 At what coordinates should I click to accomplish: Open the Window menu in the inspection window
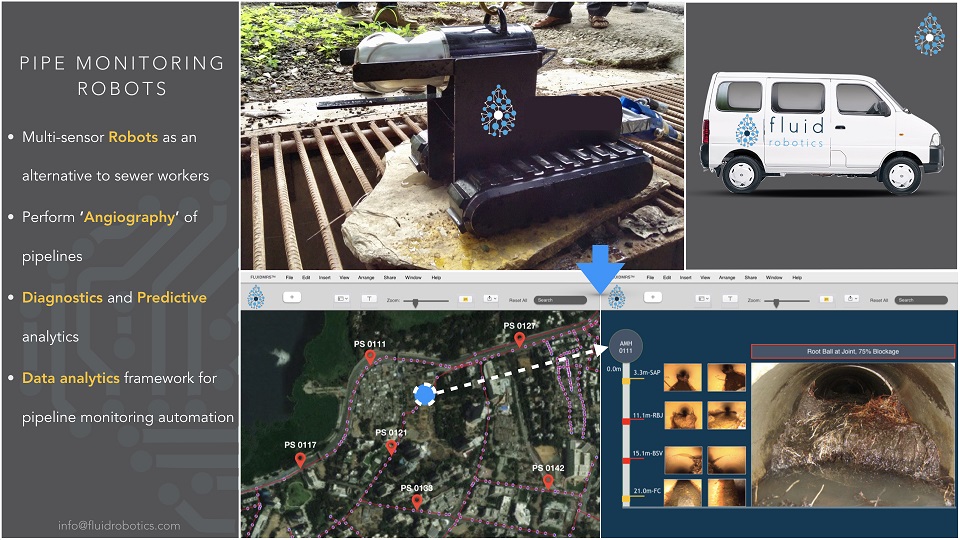[x=774, y=277]
